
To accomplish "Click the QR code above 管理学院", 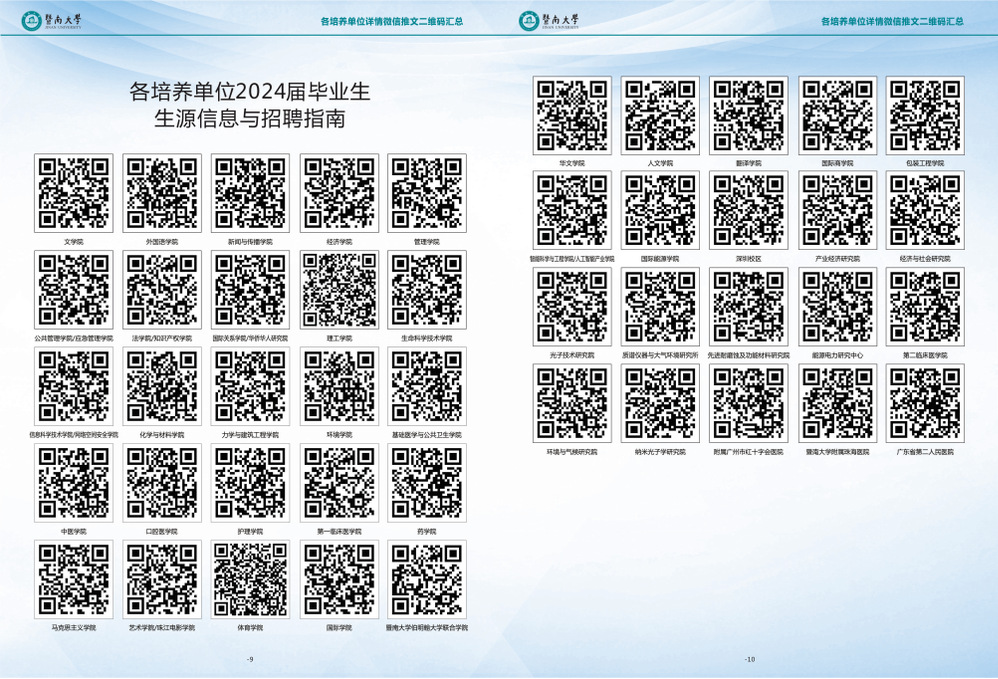I will pyautogui.click(x=426, y=193).
